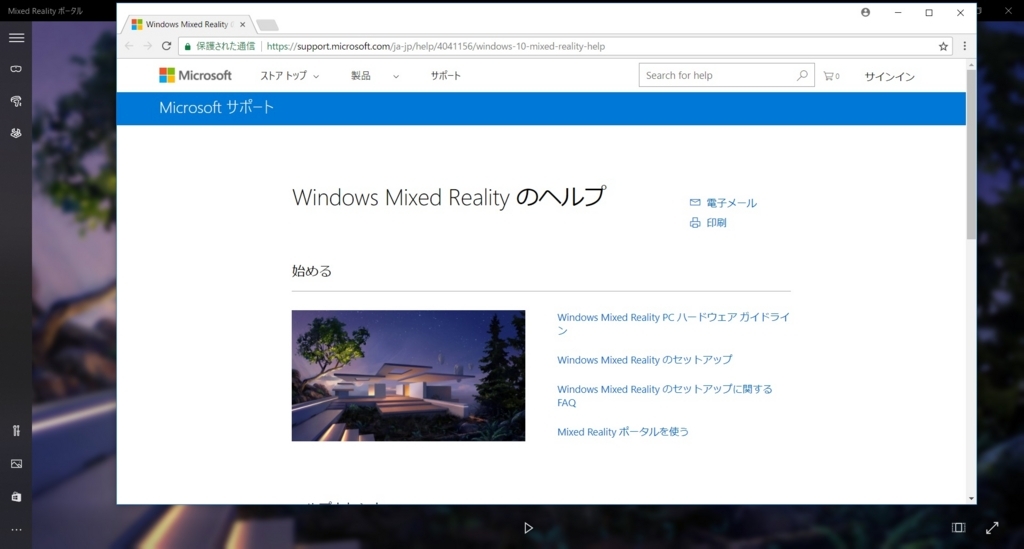The image size is (1024, 549).
Task: Click the Microsoft サポート banner title
Action: (216, 108)
